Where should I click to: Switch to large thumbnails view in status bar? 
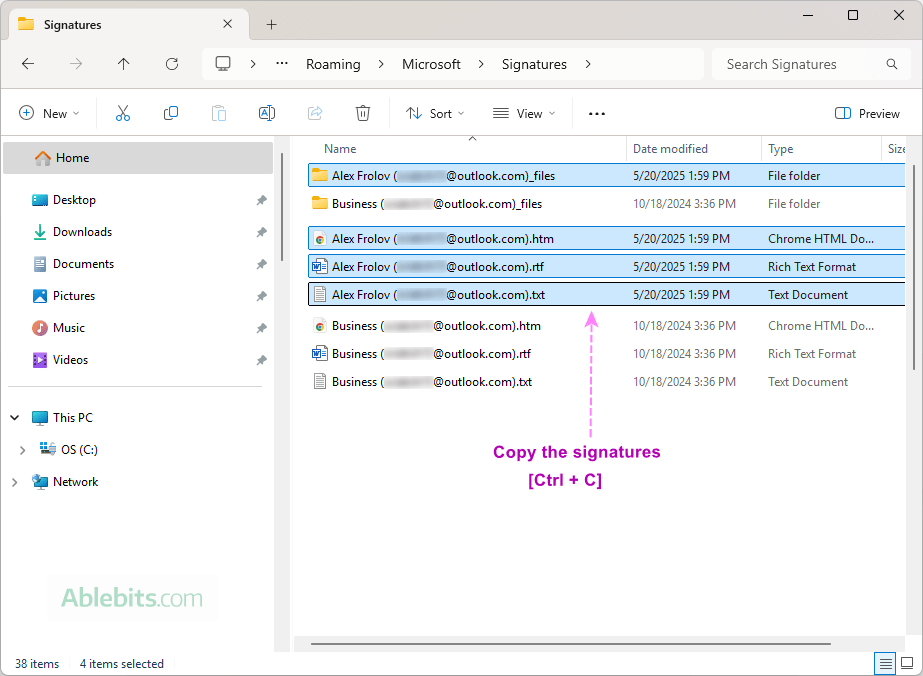pyautogui.click(x=907, y=664)
